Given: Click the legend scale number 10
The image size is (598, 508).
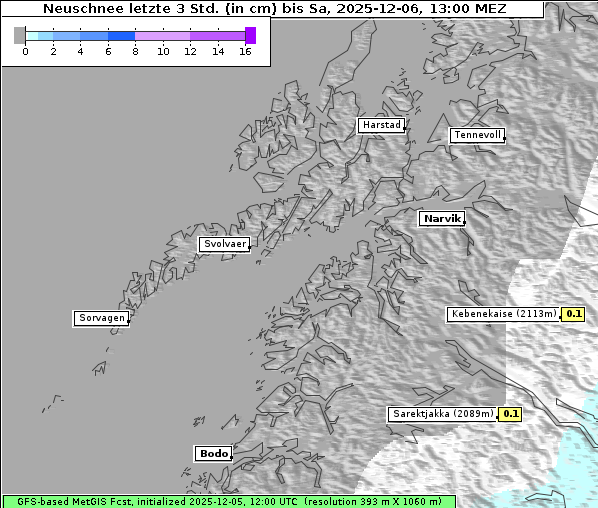Looking at the screenshot, I should pyautogui.click(x=163, y=52).
